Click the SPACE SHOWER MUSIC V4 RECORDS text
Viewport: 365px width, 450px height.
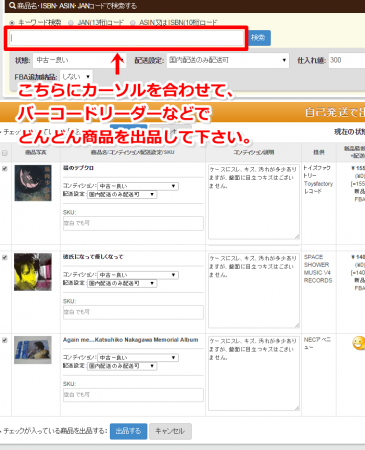pyautogui.click(x=318, y=269)
